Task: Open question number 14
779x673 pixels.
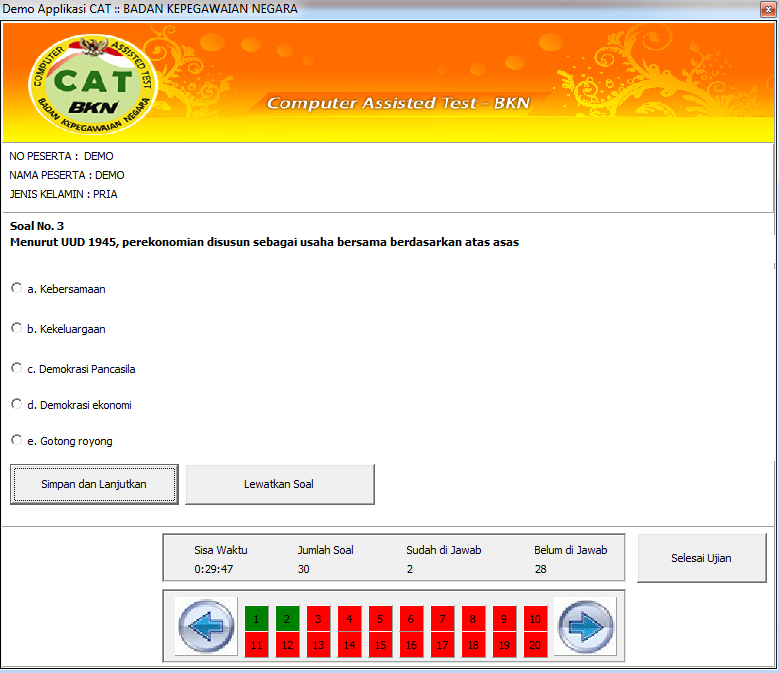Action: click(349, 645)
